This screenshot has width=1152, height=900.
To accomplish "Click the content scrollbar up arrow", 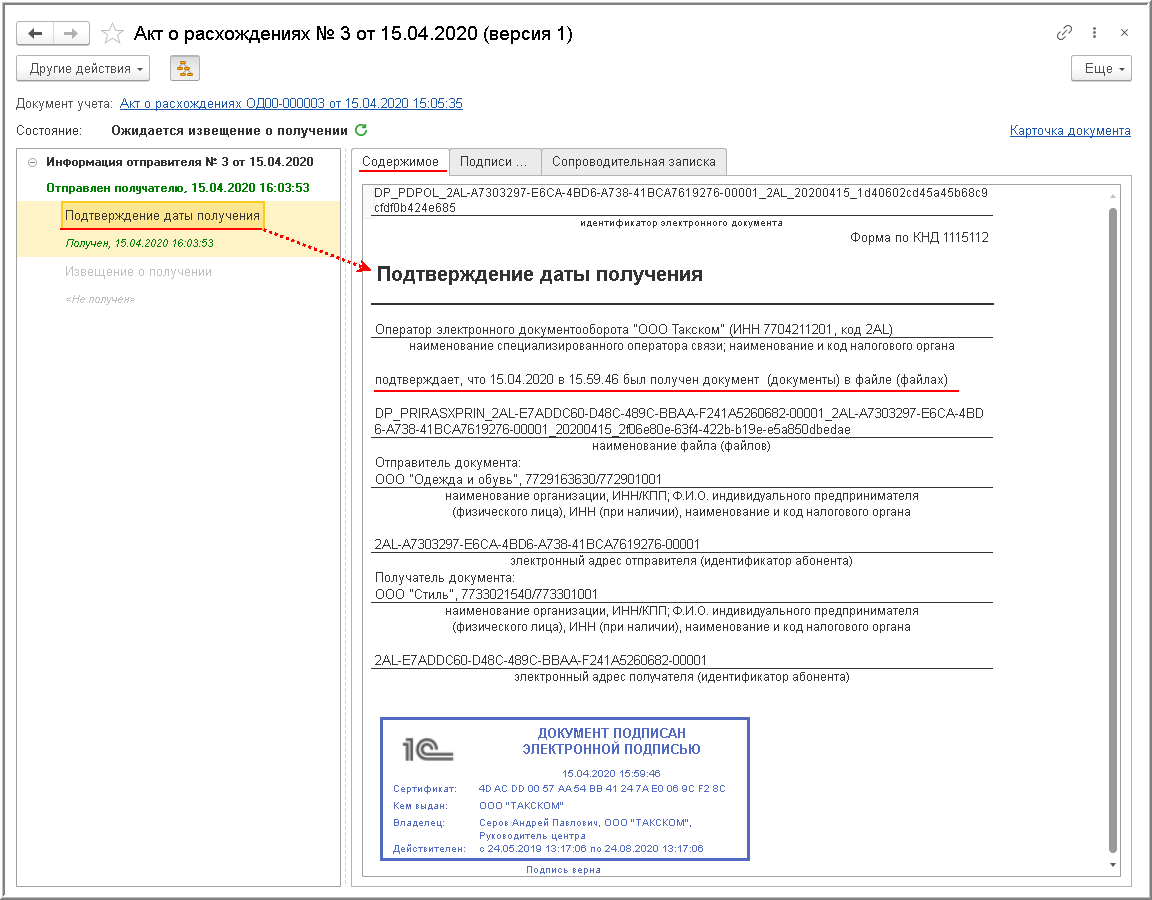I will pyautogui.click(x=1113, y=196).
